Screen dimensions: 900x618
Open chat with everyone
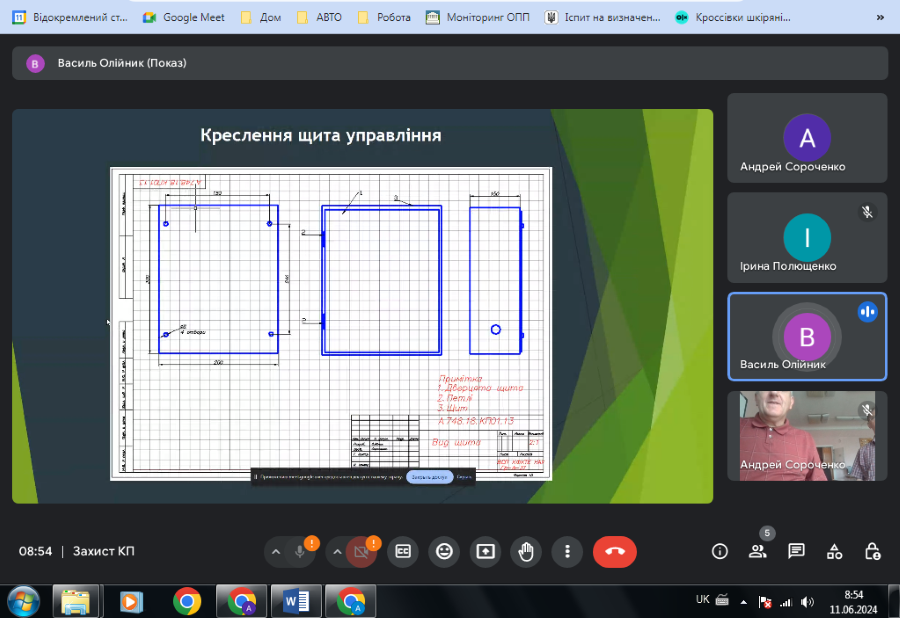pyautogui.click(x=796, y=551)
